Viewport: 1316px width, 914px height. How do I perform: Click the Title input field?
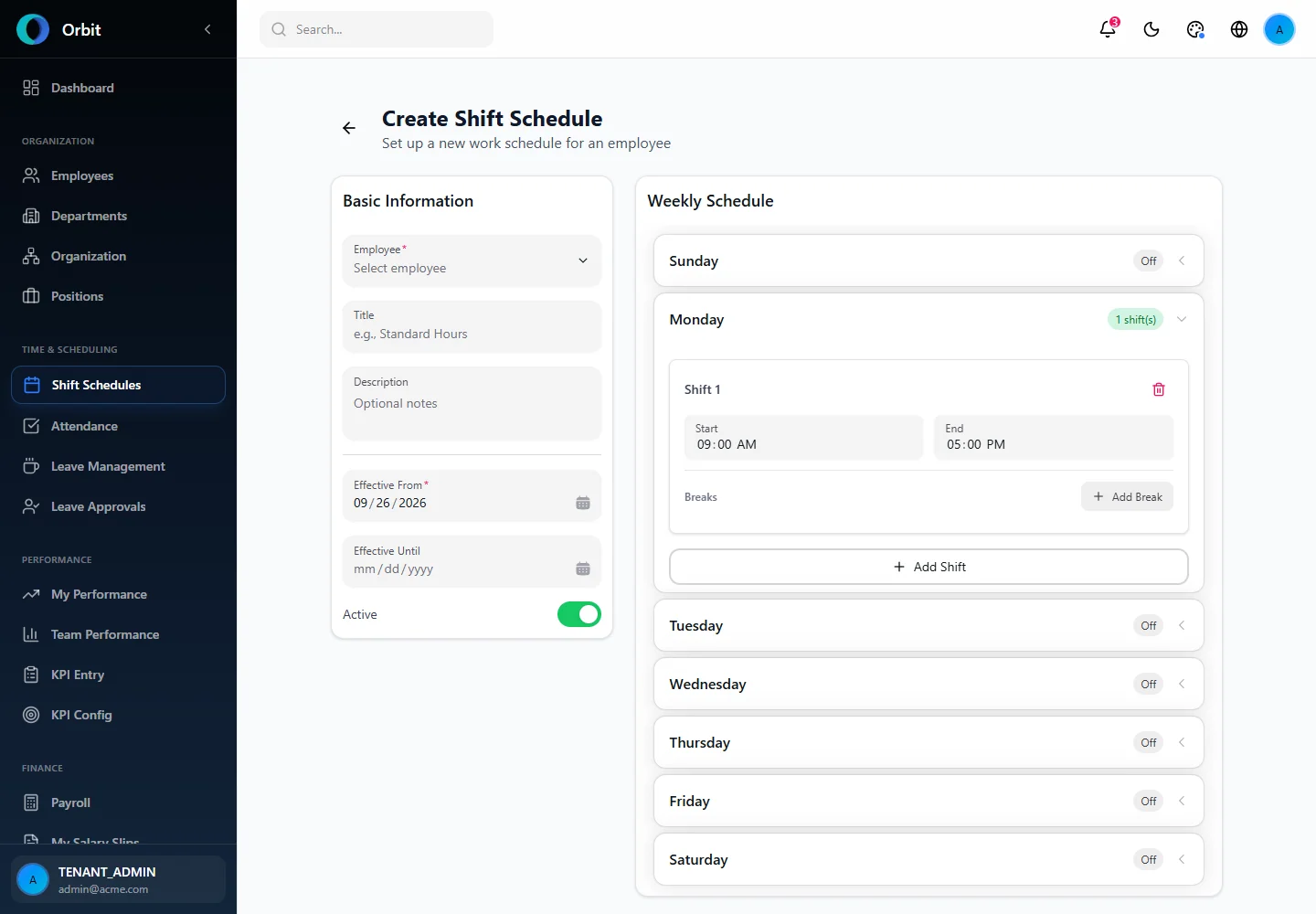click(472, 326)
